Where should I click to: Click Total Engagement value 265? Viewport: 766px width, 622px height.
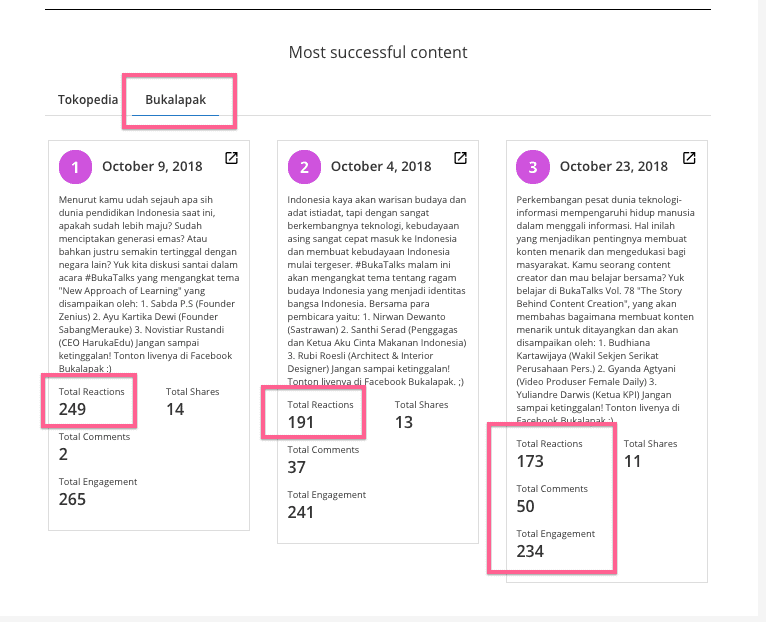coord(73,499)
